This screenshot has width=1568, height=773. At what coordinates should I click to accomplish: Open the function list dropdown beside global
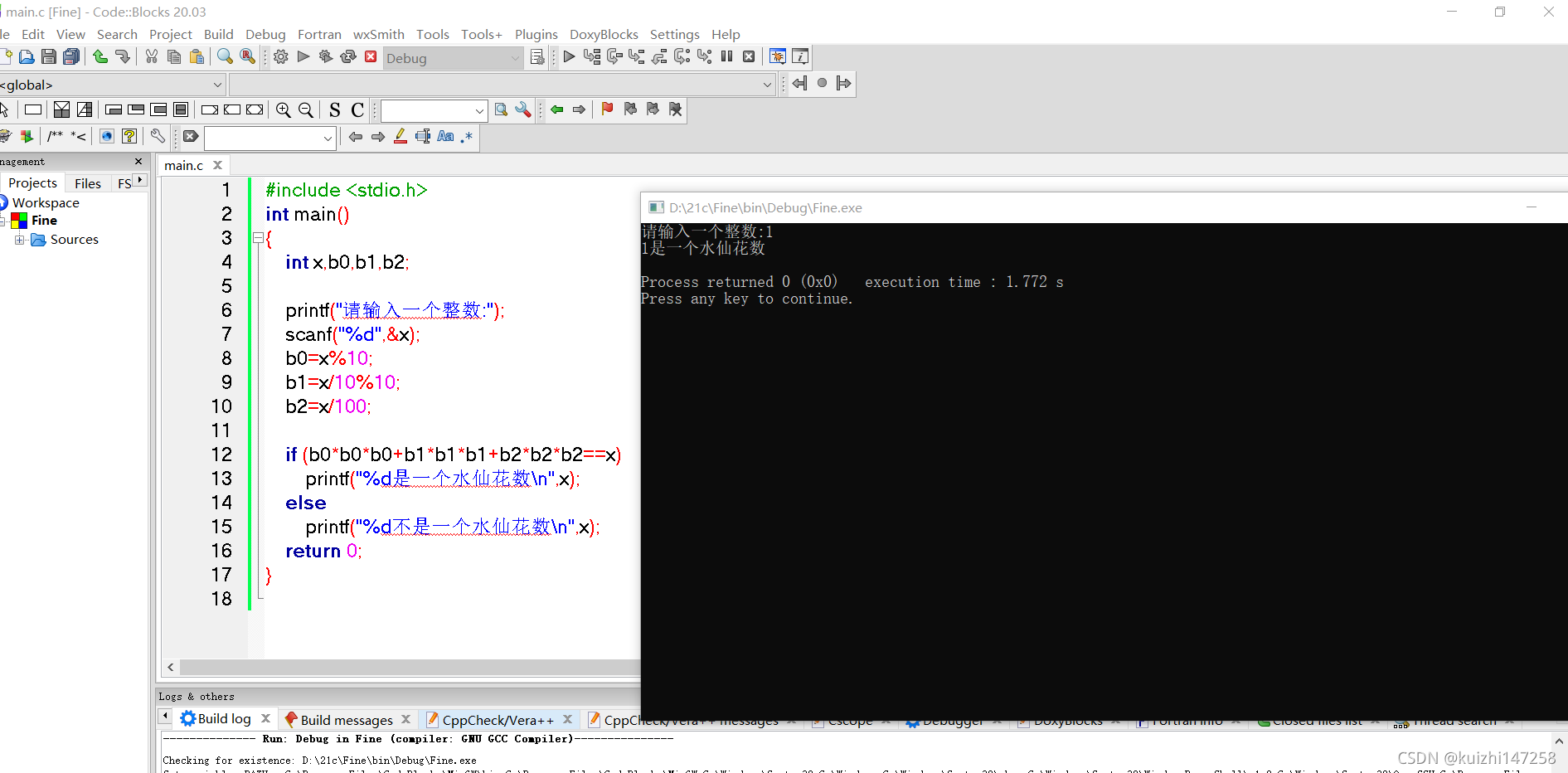(767, 85)
